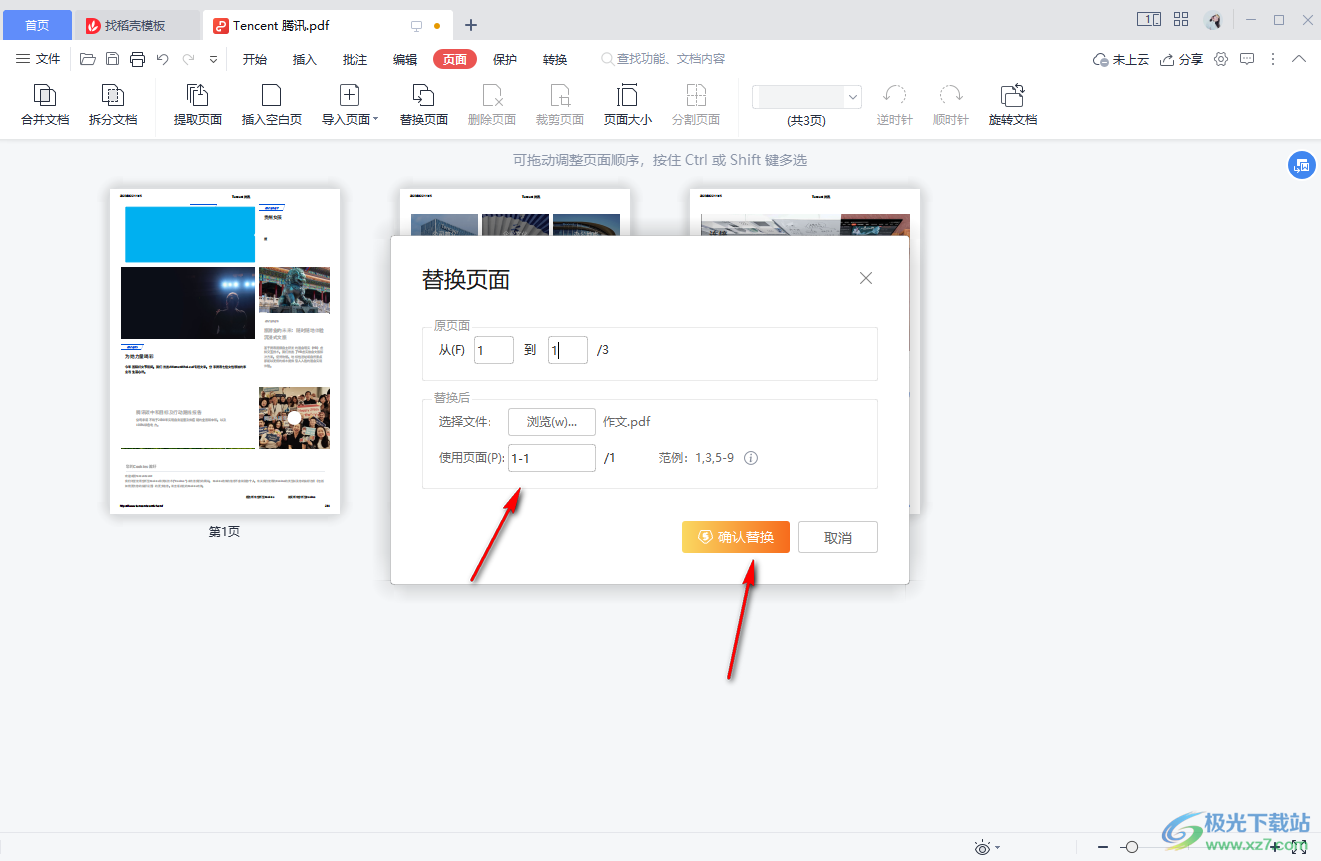Select the 页面 ribbon tab

click(x=455, y=59)
